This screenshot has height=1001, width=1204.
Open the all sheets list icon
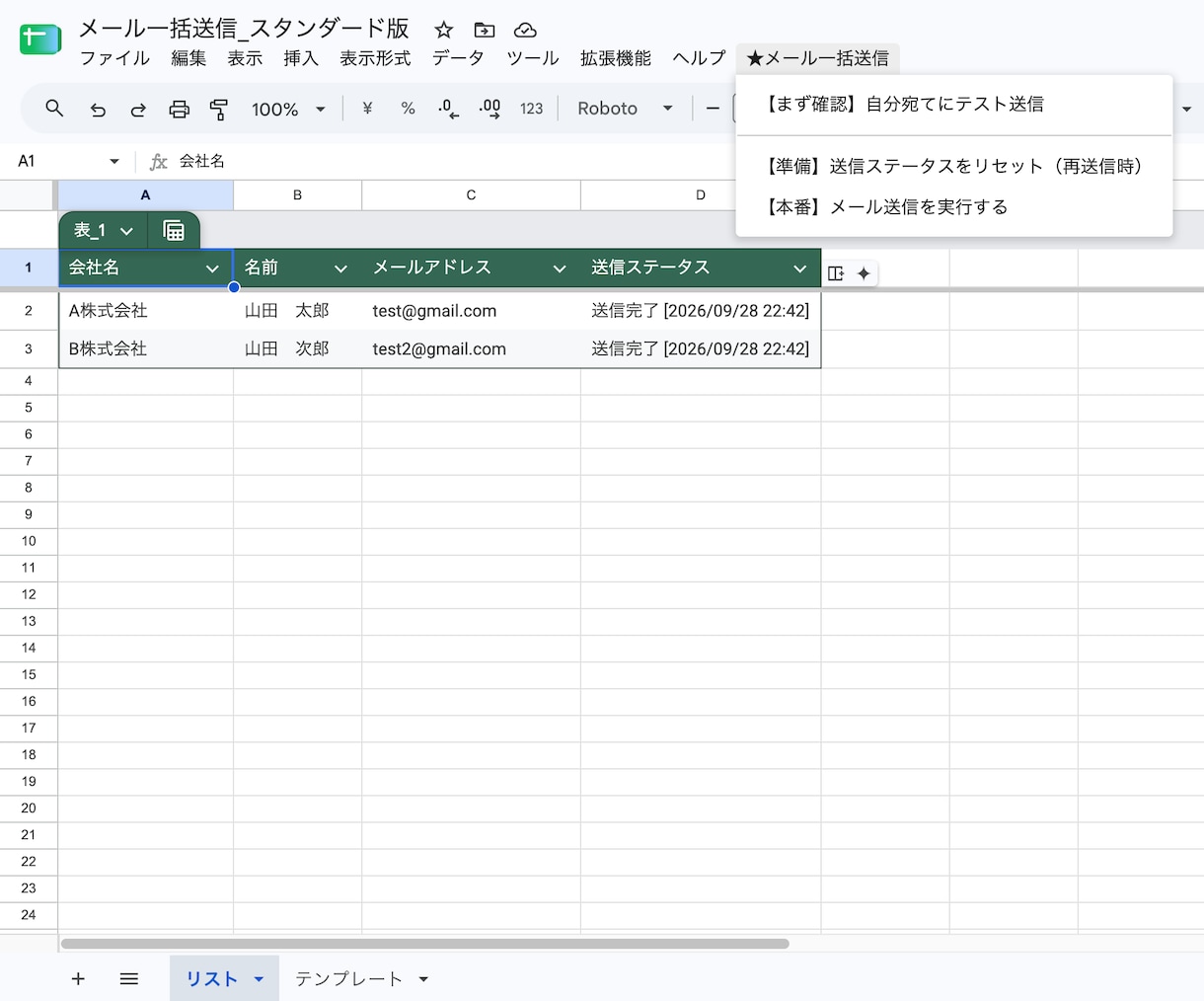[x=128, y=978]
